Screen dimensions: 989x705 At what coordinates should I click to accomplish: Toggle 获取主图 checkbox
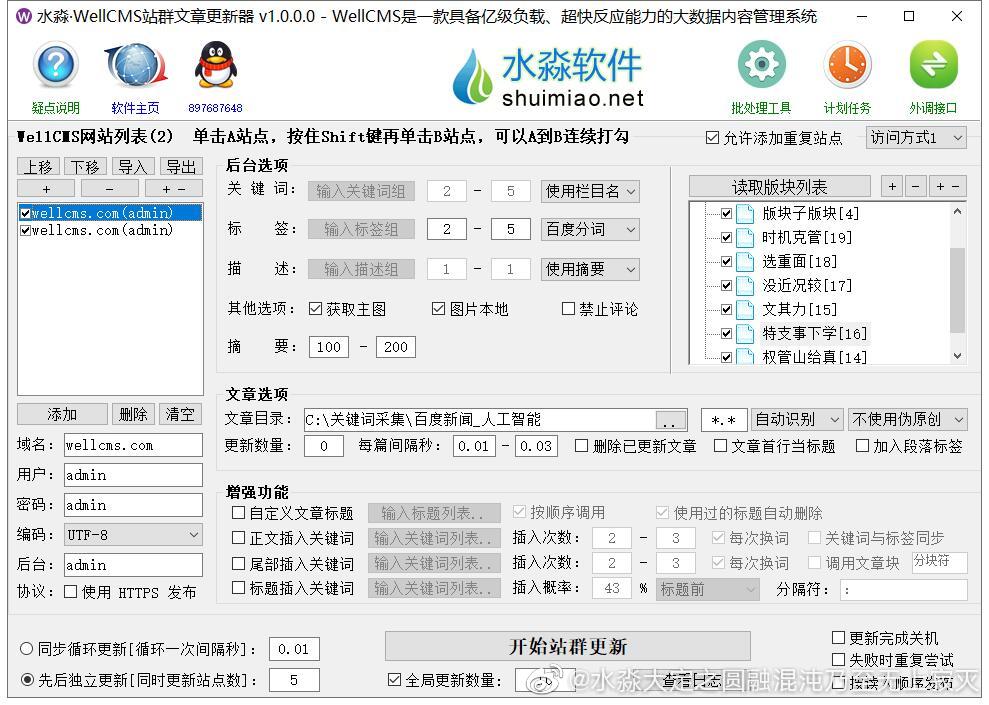pos(315,309)
